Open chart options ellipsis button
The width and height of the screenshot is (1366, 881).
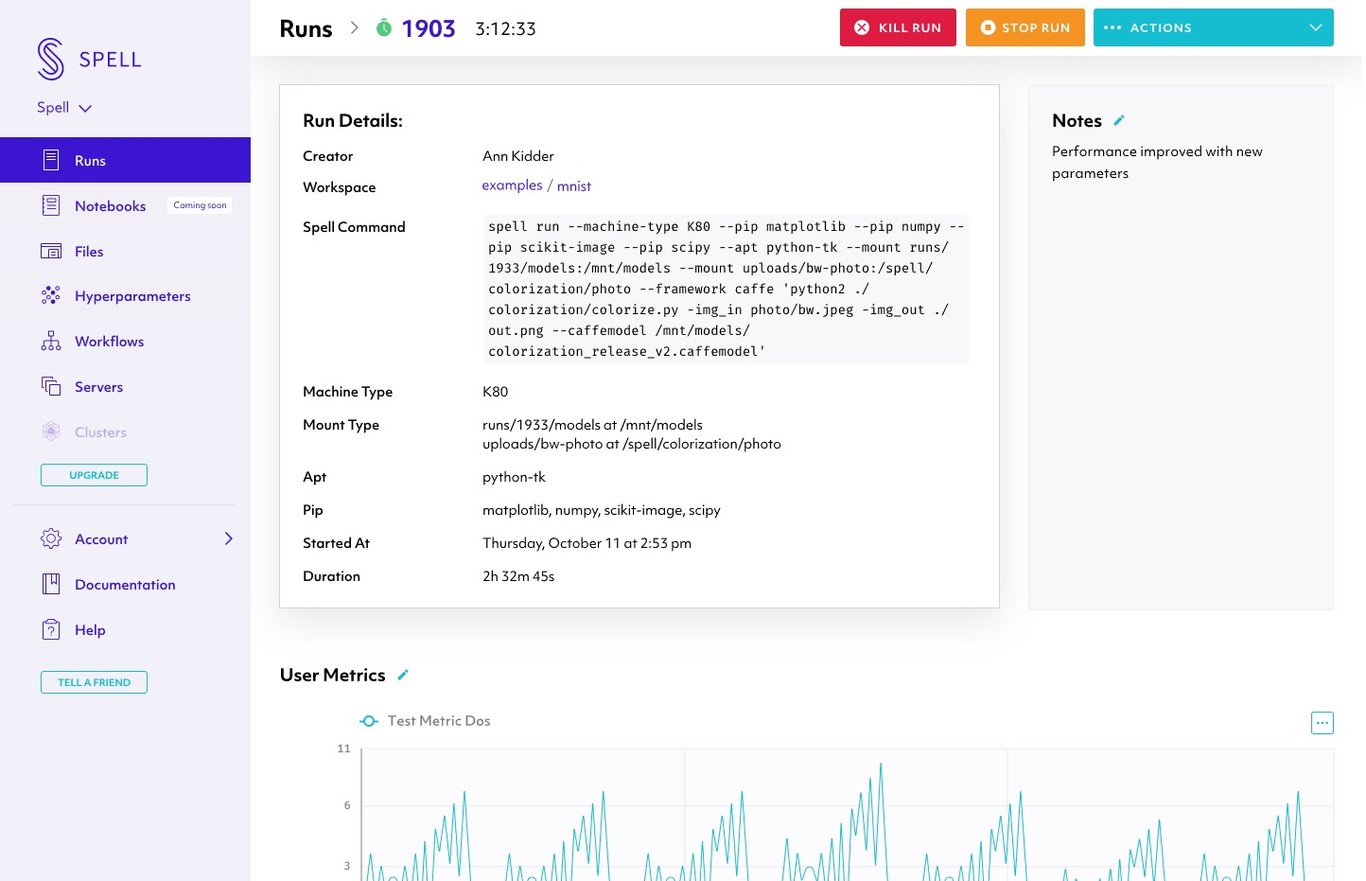[1321, 722]
